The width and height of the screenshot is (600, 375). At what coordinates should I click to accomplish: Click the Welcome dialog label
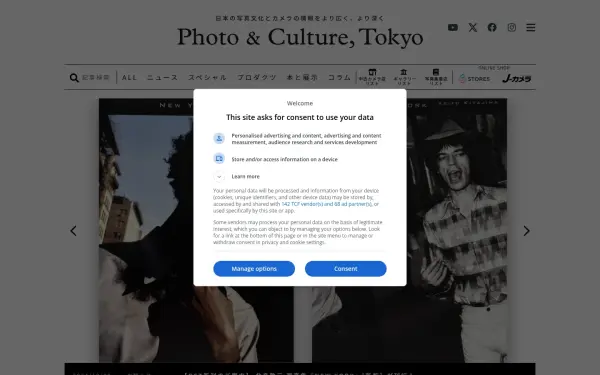pos(300,103)
